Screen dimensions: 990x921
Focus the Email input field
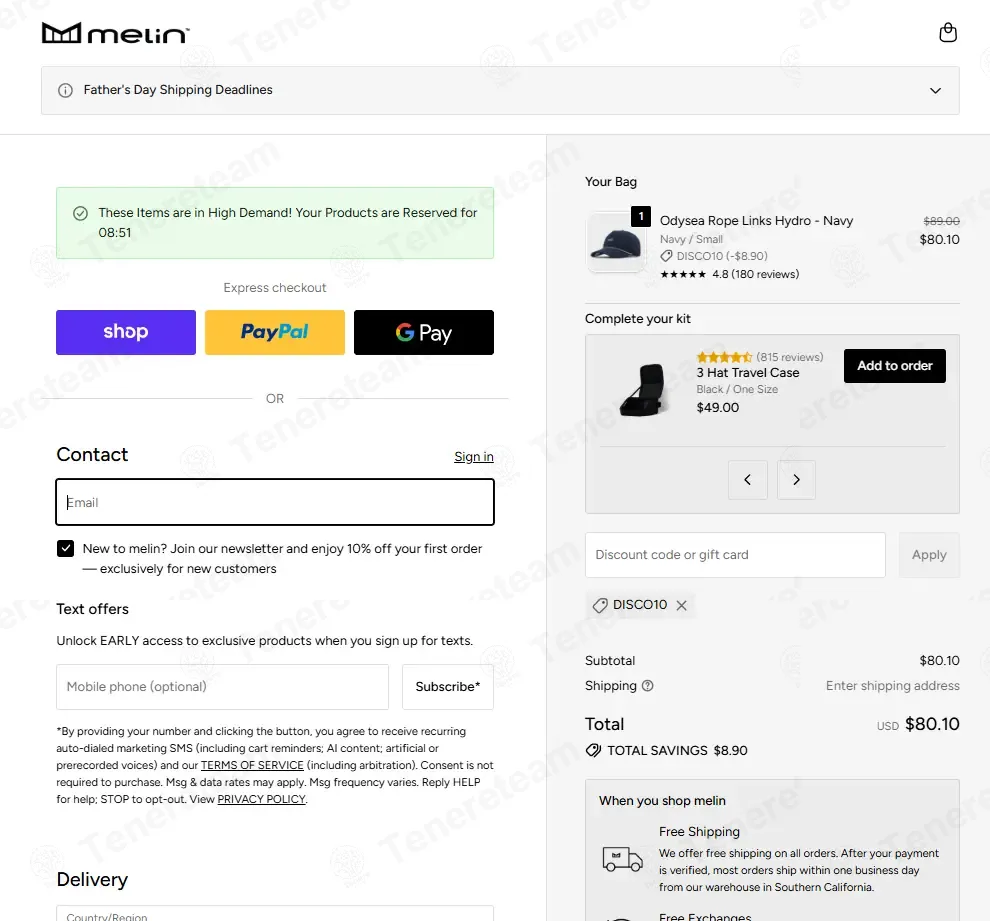pyautogui.click(x=275, y=502)
